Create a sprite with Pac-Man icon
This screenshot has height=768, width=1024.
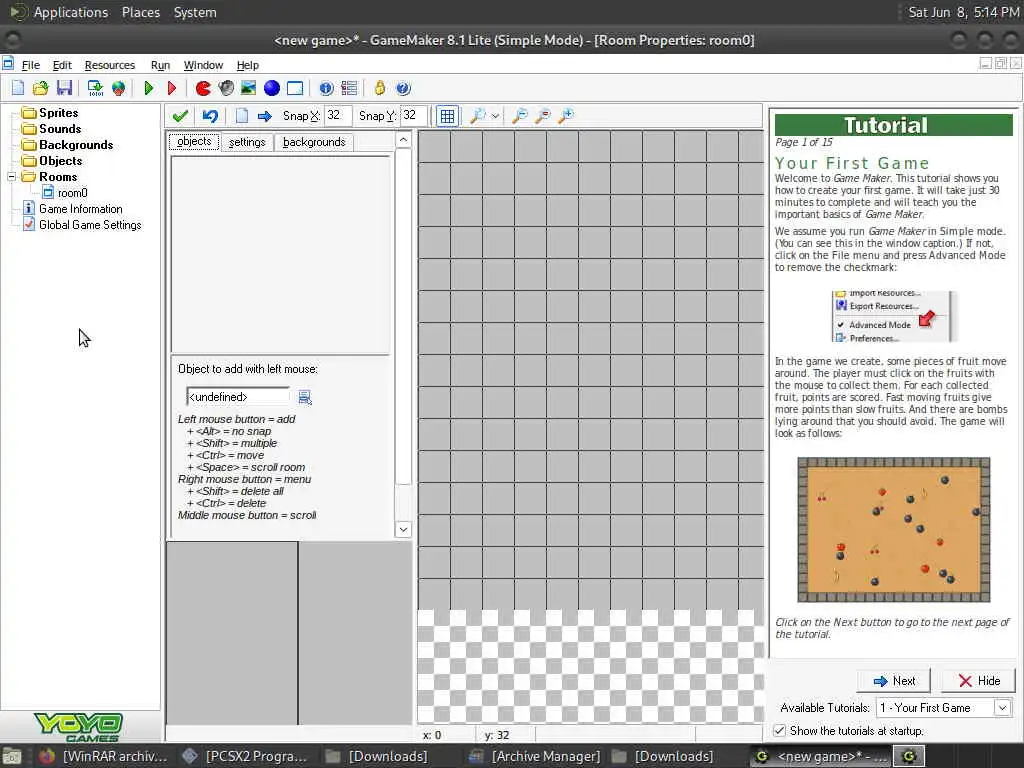tap(203, 88)
